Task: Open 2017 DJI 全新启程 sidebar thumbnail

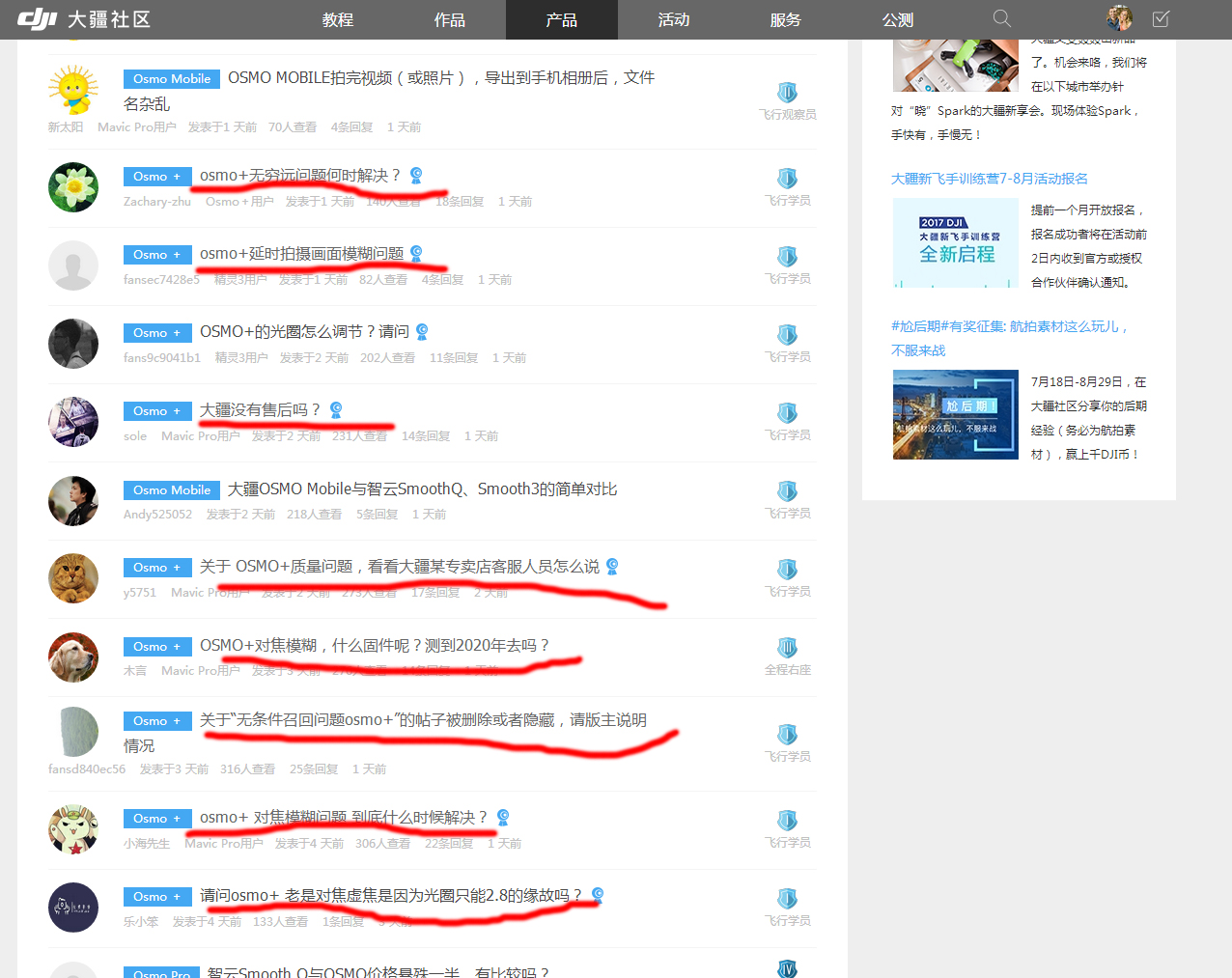Action: 956,242
